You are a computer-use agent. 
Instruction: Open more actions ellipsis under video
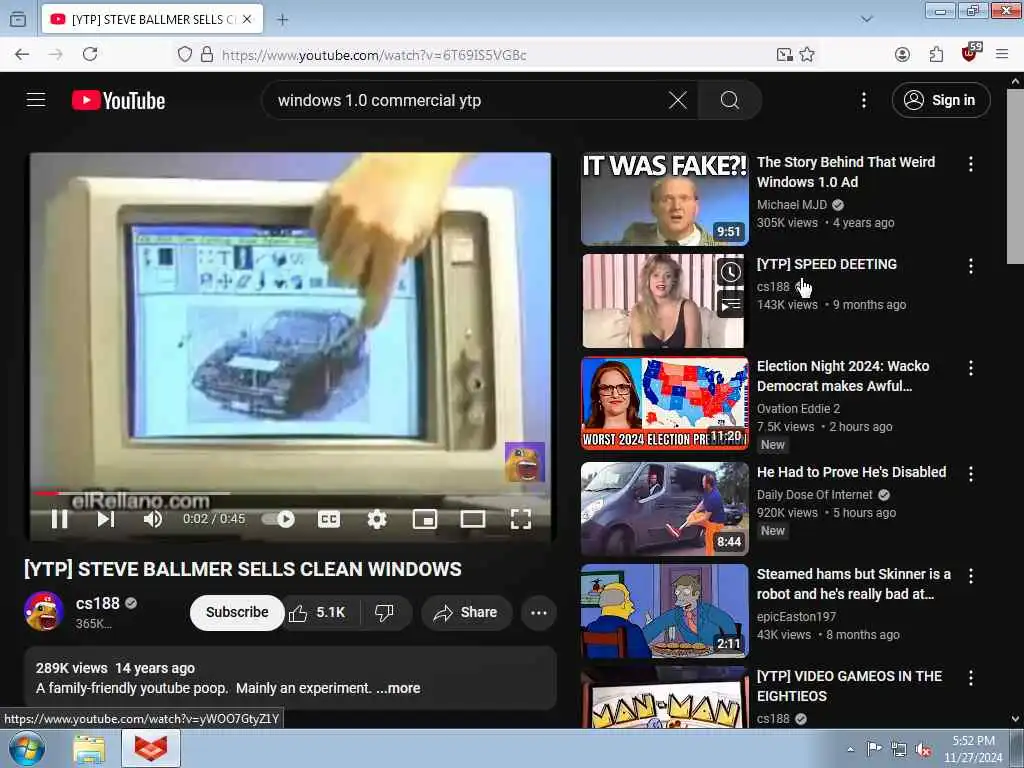coord(539,613)
